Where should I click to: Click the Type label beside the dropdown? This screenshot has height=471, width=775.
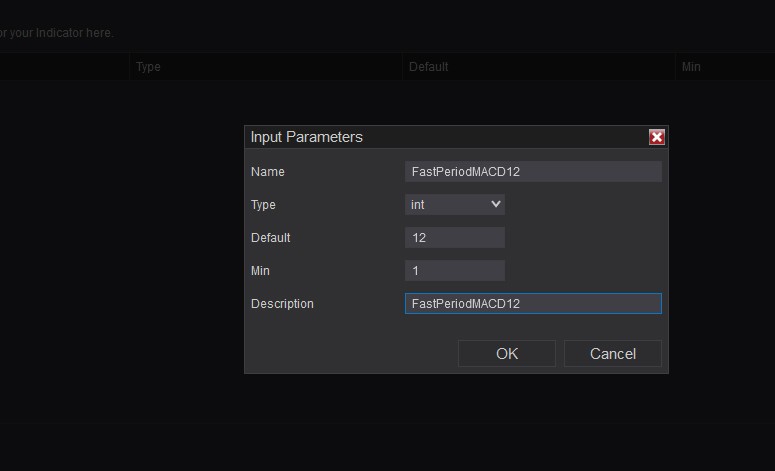pyautogui.click(x=263, y=205)
